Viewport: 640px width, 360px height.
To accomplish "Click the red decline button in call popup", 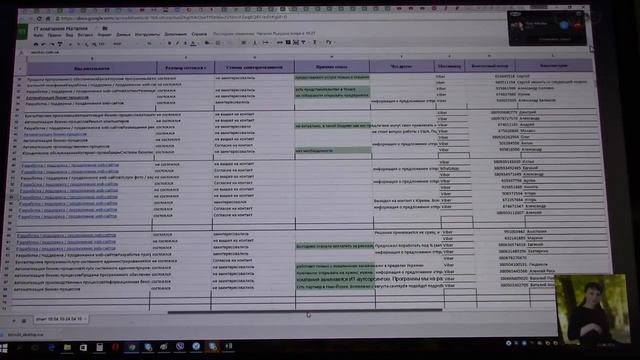I will tap(577, 25).
